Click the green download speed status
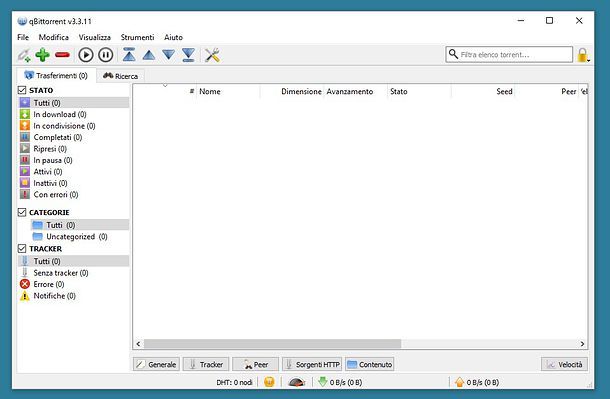610x399 pixels. [340, 382]
